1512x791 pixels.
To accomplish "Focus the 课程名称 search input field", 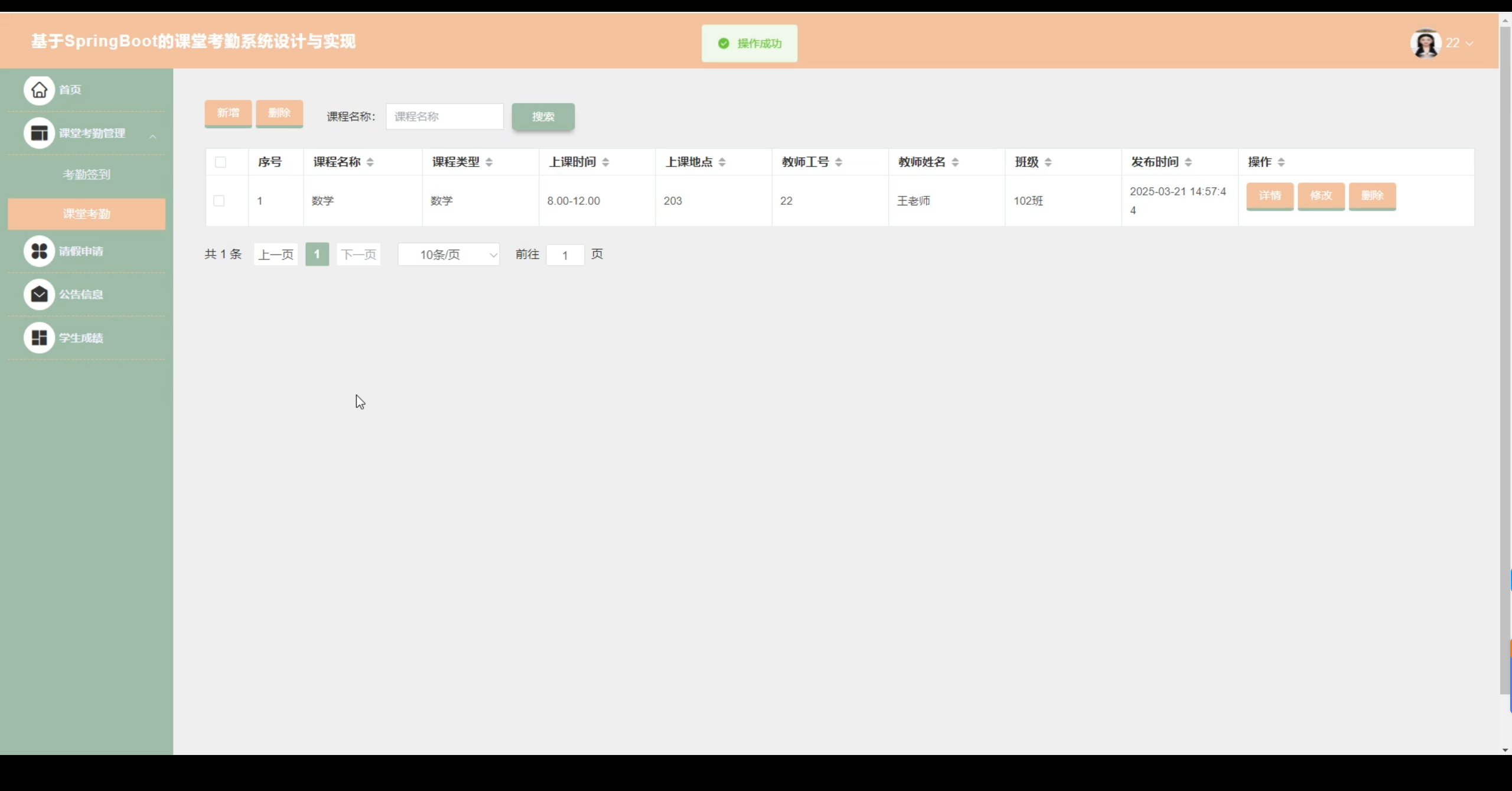I will 444,117.
